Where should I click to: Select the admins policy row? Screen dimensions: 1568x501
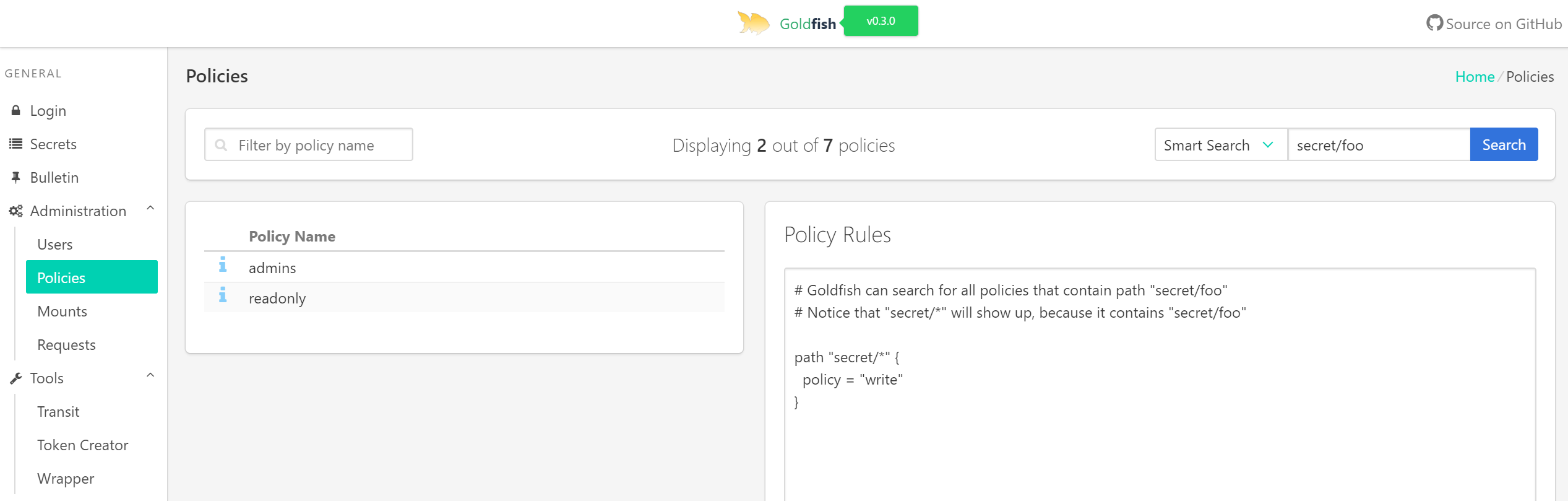[x=464, y=268]
